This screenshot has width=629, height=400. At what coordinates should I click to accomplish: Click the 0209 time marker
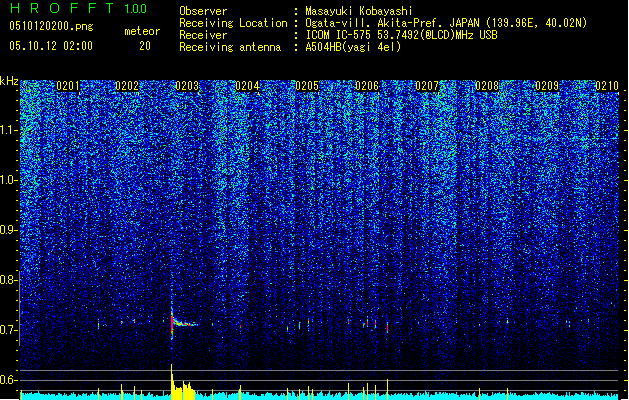[x=547, y=86]
